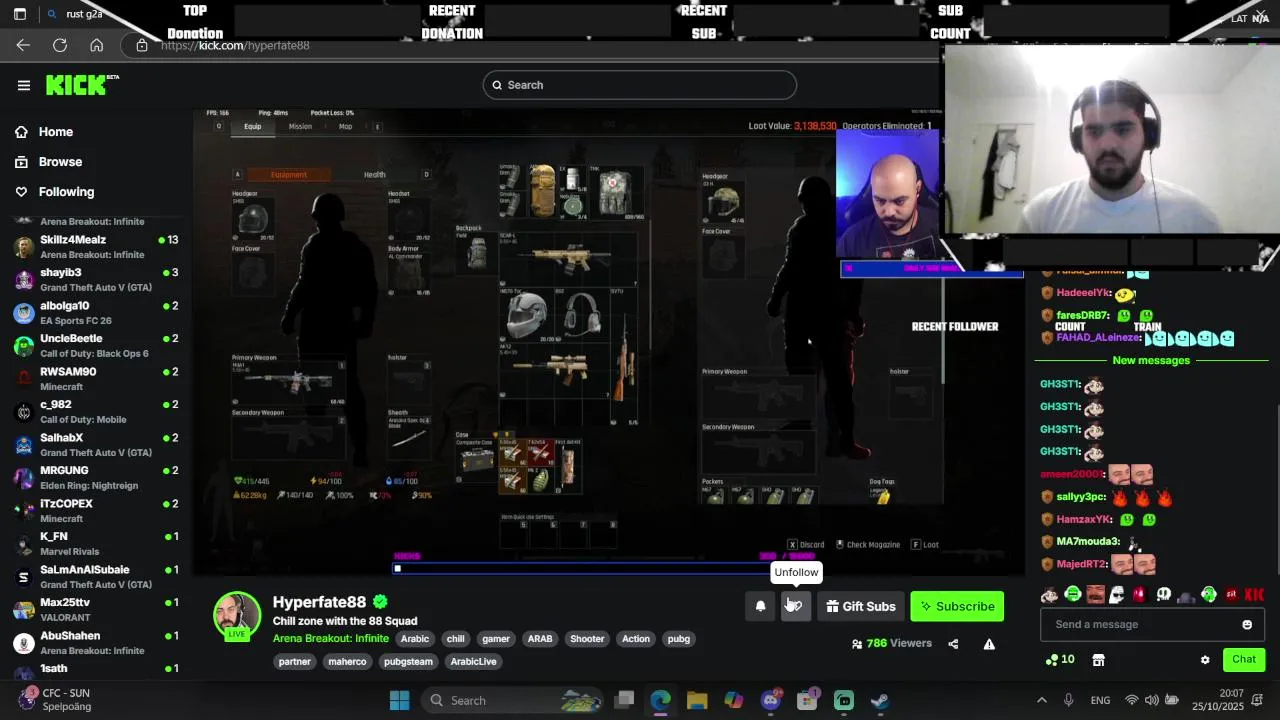
Task: Open emoji picker in message box
Action: tap(1247, 625)
